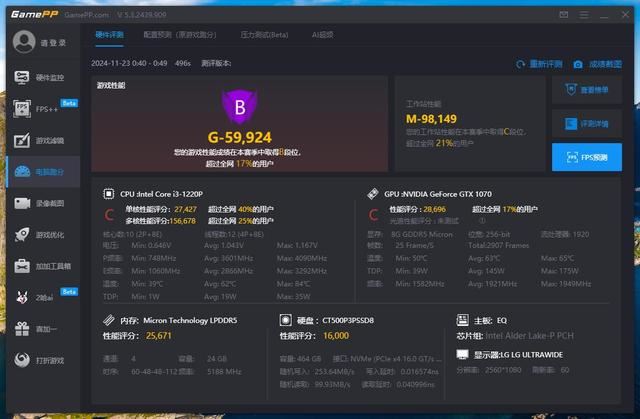640x419 pixels.
Task: Click the test date 2024-11-23 0:40 - 0:49
Action: pos(129,63)
